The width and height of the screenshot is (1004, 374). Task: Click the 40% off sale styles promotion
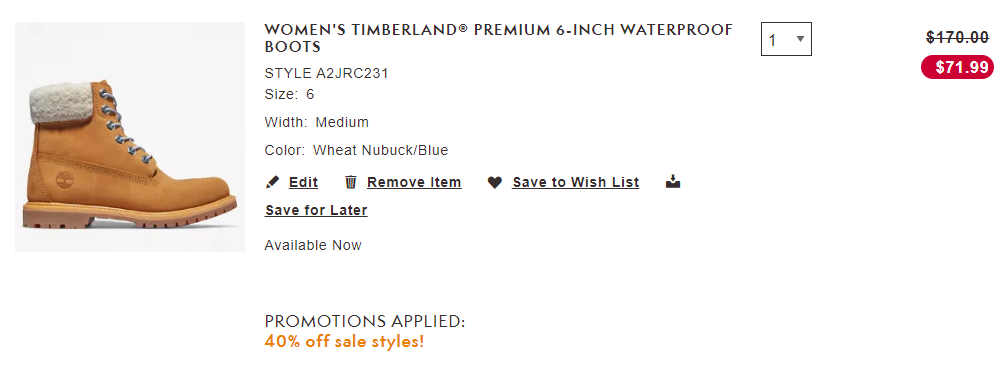pyautogui.click(x=344, y=341)
